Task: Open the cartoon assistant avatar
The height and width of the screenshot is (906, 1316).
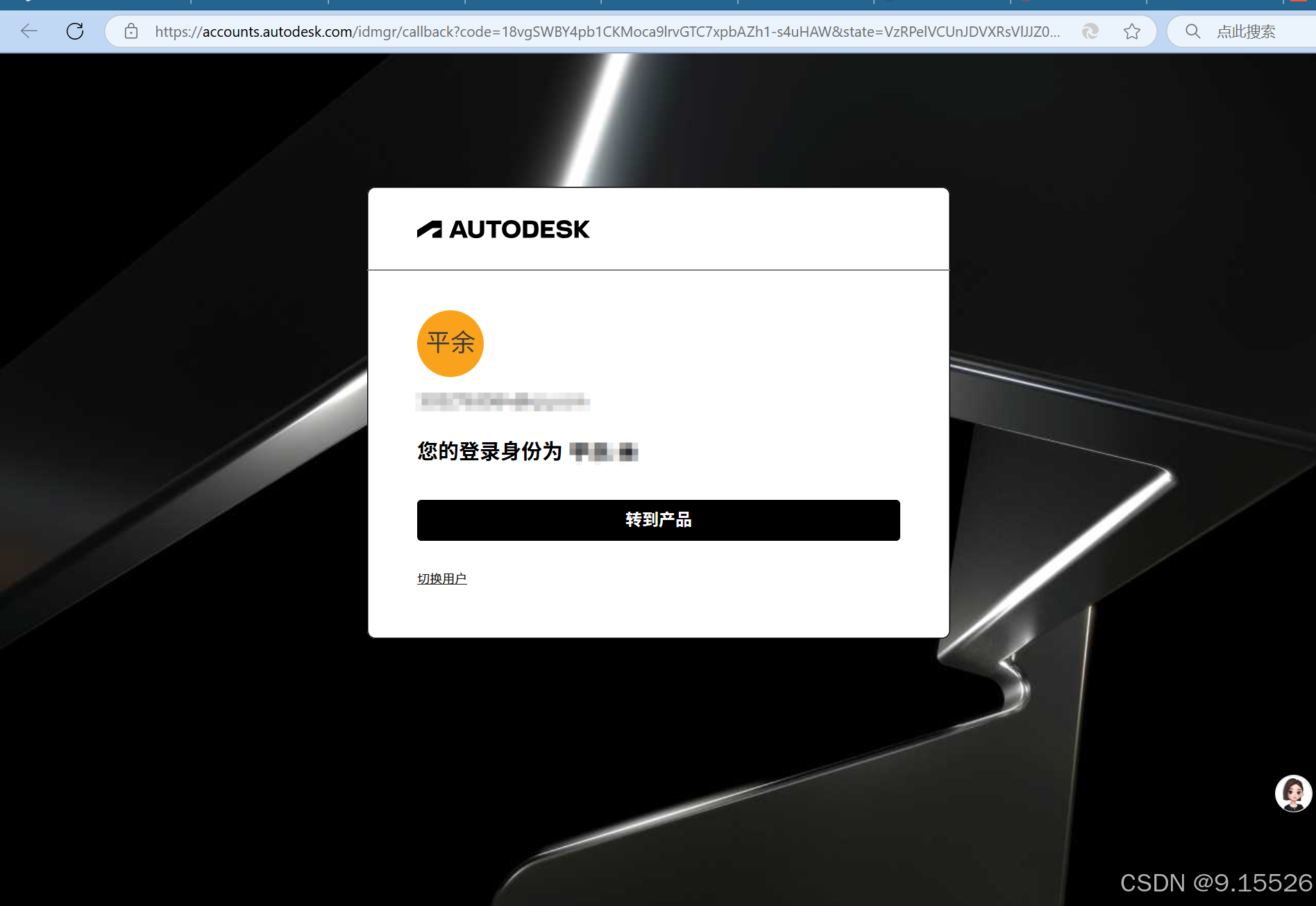Action: [1294, 794]
